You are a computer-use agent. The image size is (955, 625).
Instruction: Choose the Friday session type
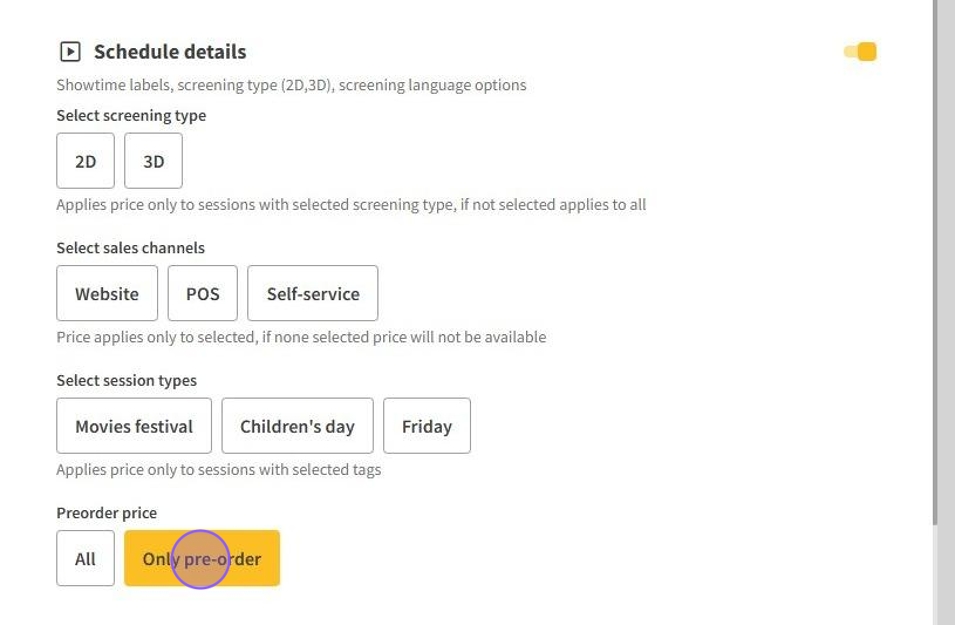pyautogui.click(x=427, y=426)
